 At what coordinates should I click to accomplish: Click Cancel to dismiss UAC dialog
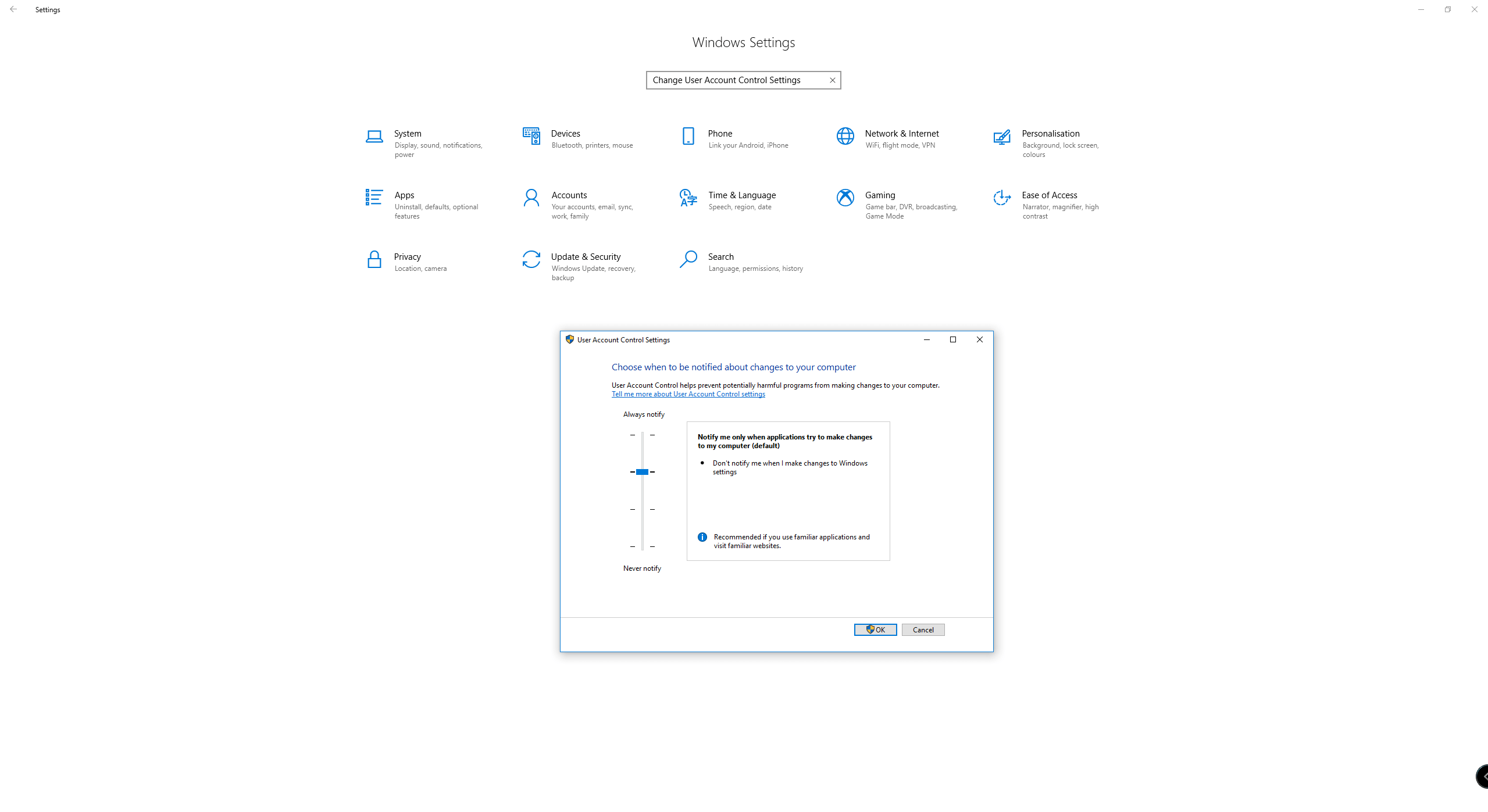[922, 630]
